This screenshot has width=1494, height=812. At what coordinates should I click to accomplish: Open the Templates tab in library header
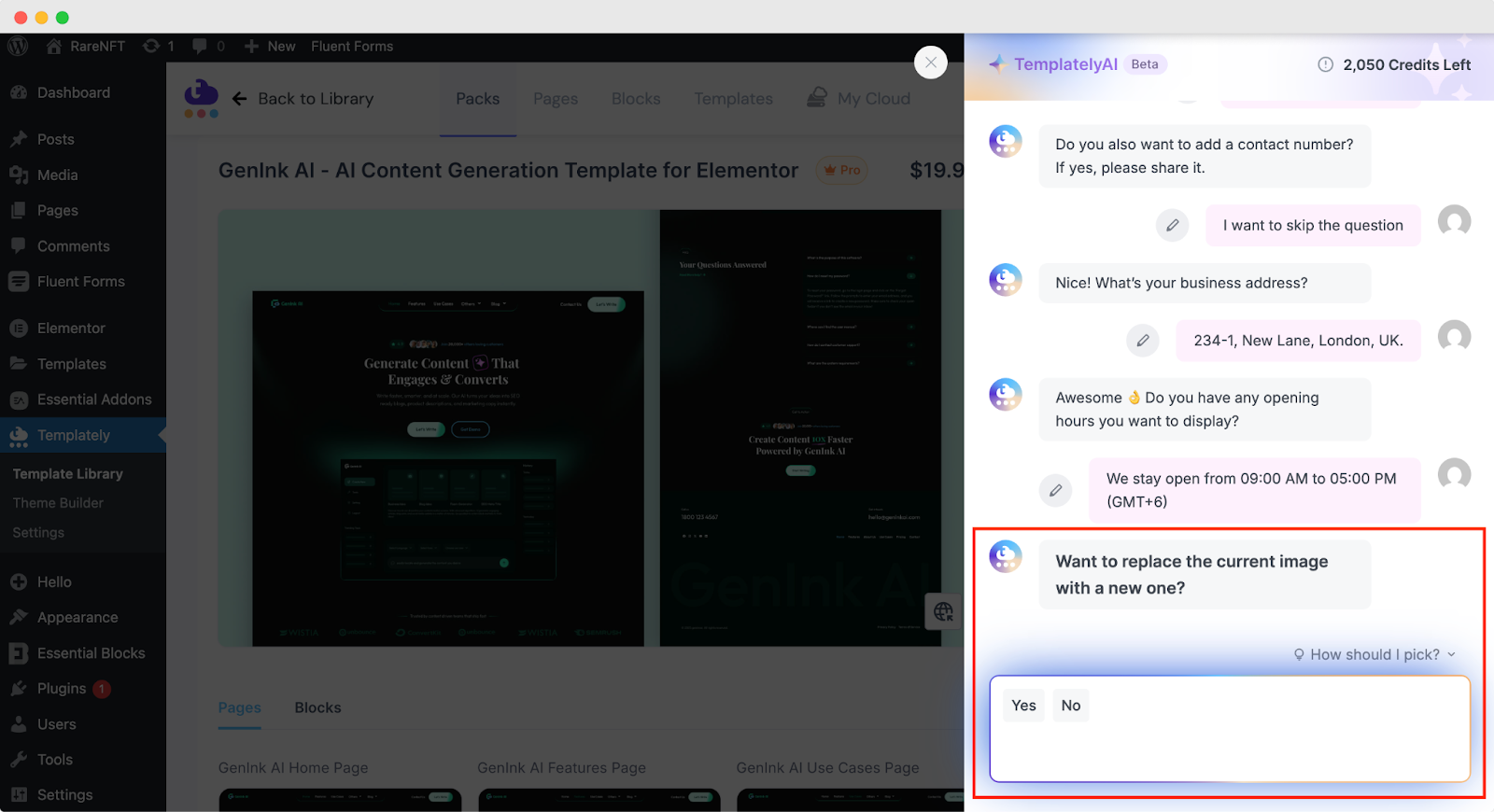(x=734, y=99)
